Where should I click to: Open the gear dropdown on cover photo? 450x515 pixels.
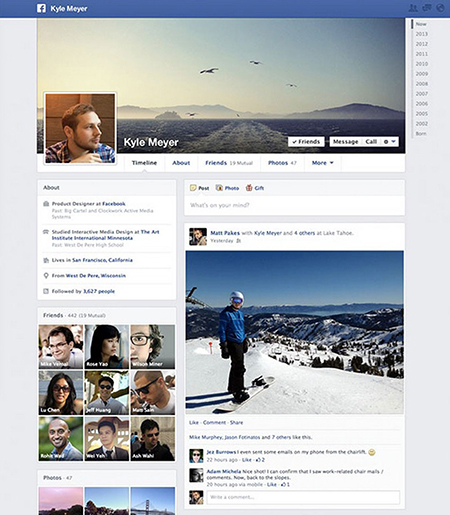coord(389,142)
